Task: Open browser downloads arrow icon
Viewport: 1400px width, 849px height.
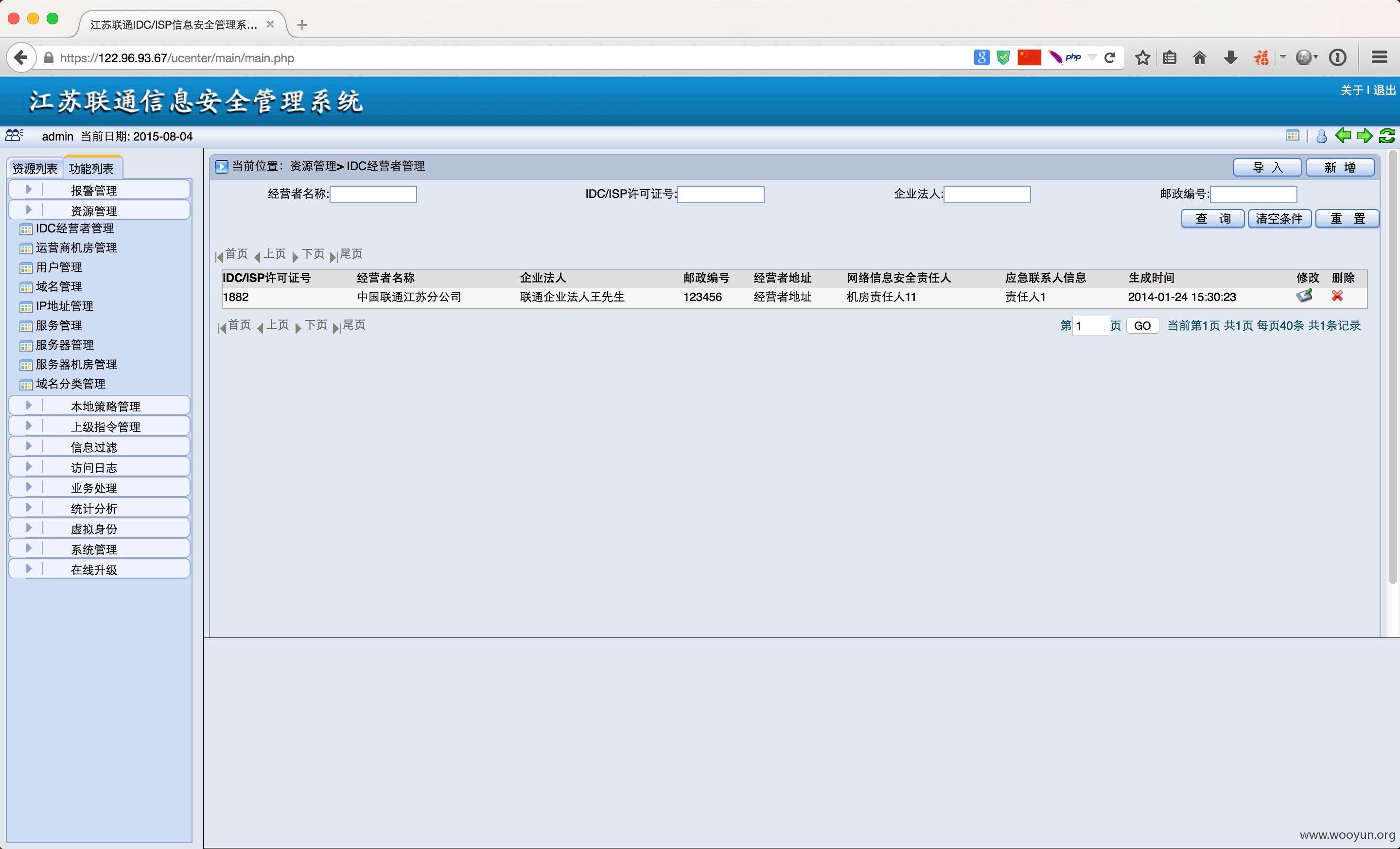Action: (x=1231, y=57)
